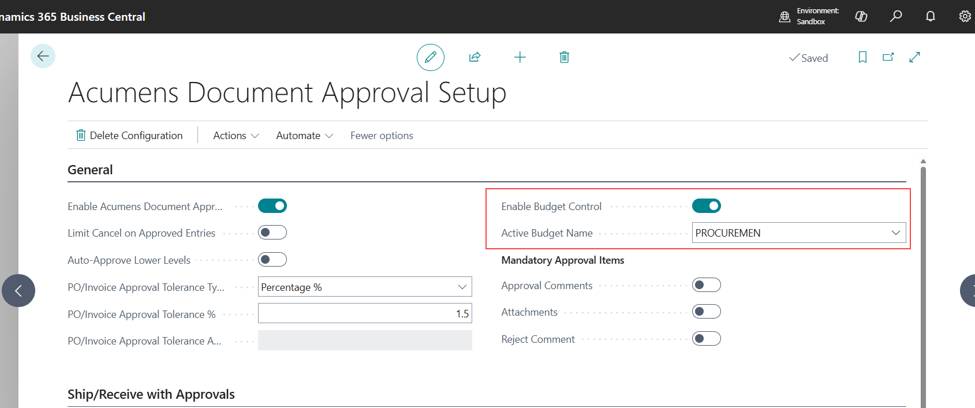The image size is (975, 408).
Task: Click the Environment Sandbox indicator
Action: click(810, 16)
